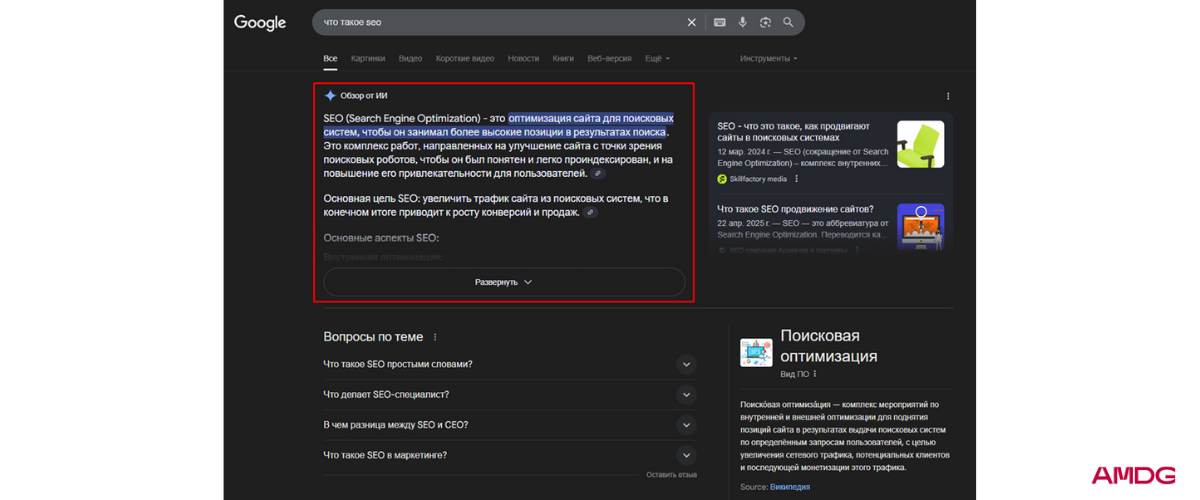1200x500 pixels.
Task: Click the AI overview sparkle icon
Action: 330,96
